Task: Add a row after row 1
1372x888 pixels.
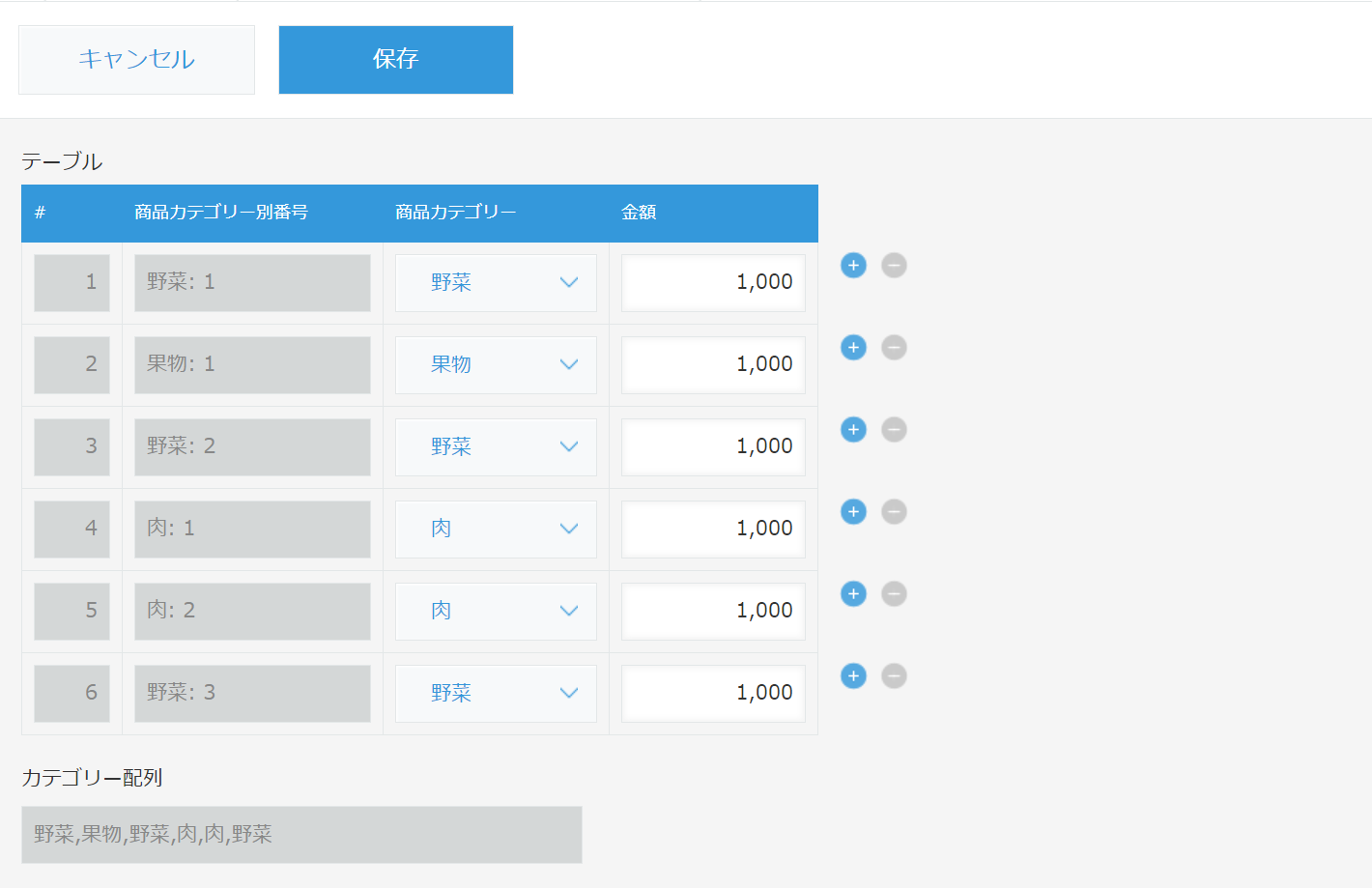Action: pyautogui.click(x=853, y=265)
